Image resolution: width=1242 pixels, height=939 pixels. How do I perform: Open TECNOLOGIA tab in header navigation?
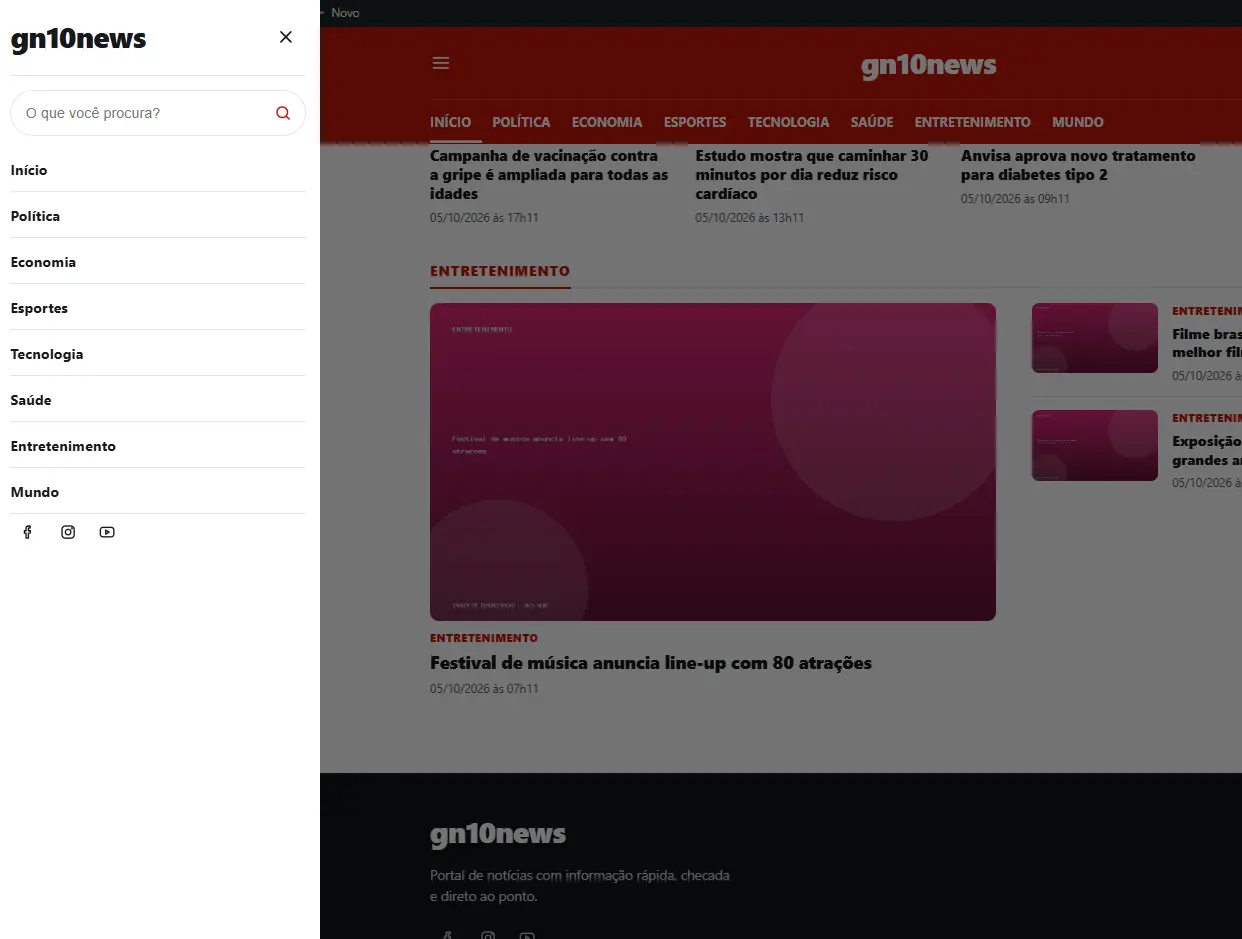point(788,122)
